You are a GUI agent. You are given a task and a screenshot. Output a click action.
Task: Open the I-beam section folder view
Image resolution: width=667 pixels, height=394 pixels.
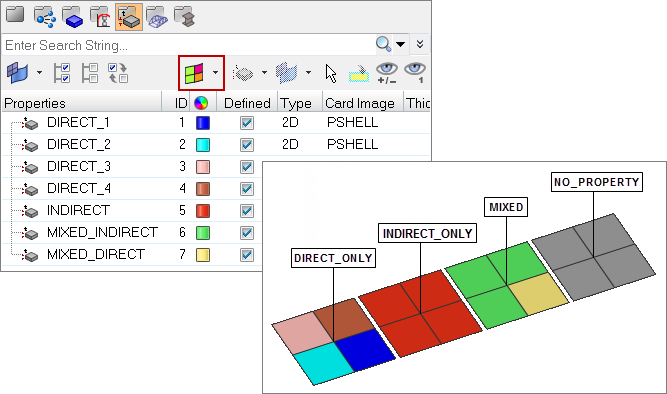click(x=185, y=17)
